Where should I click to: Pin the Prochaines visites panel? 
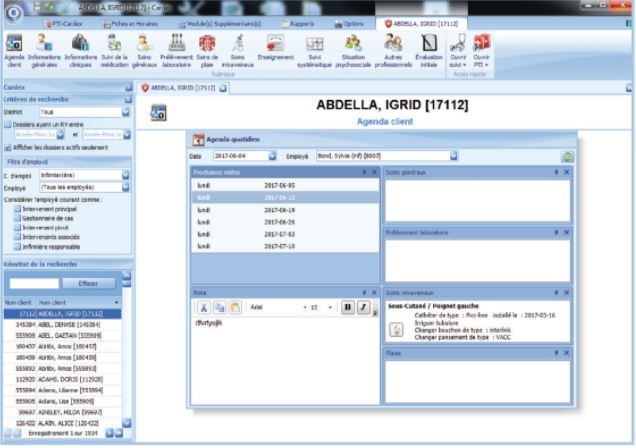[364, 172]
